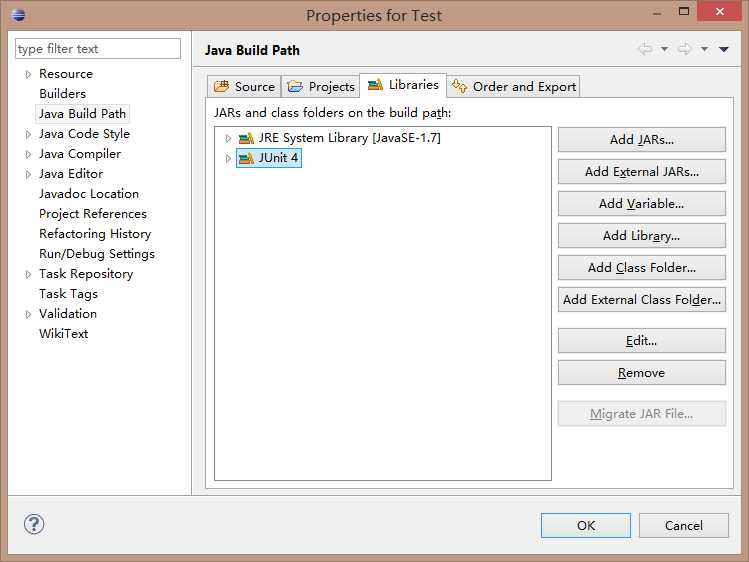The image size is (749, 562).
Task: Switch to the Projects tab
Action: [x=321, y=86]
